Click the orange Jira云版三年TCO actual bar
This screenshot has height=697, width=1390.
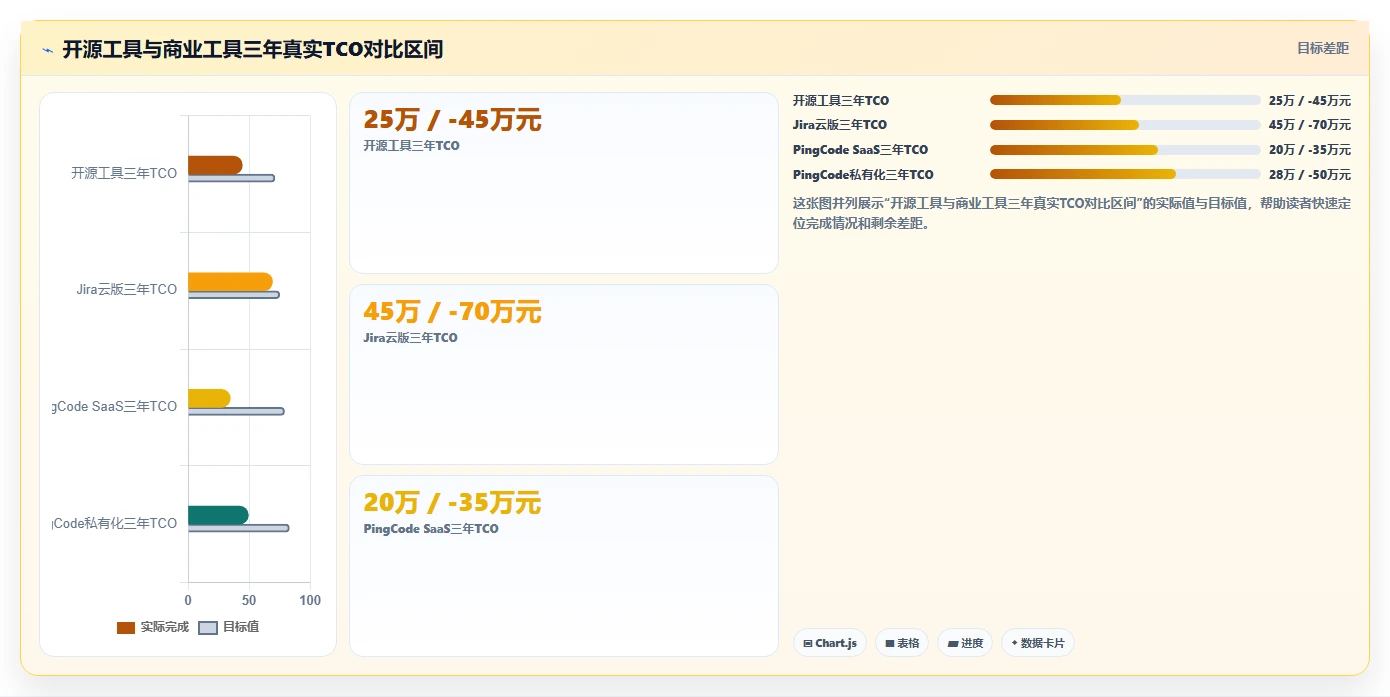click(x=230, y=282)
